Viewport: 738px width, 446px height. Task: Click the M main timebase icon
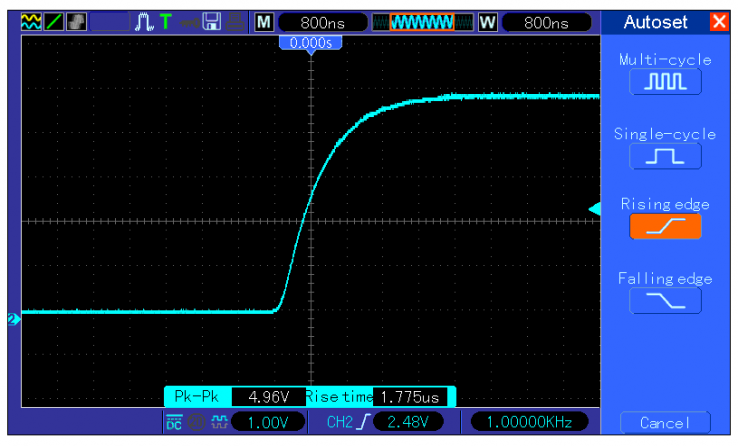pos(263,21)
